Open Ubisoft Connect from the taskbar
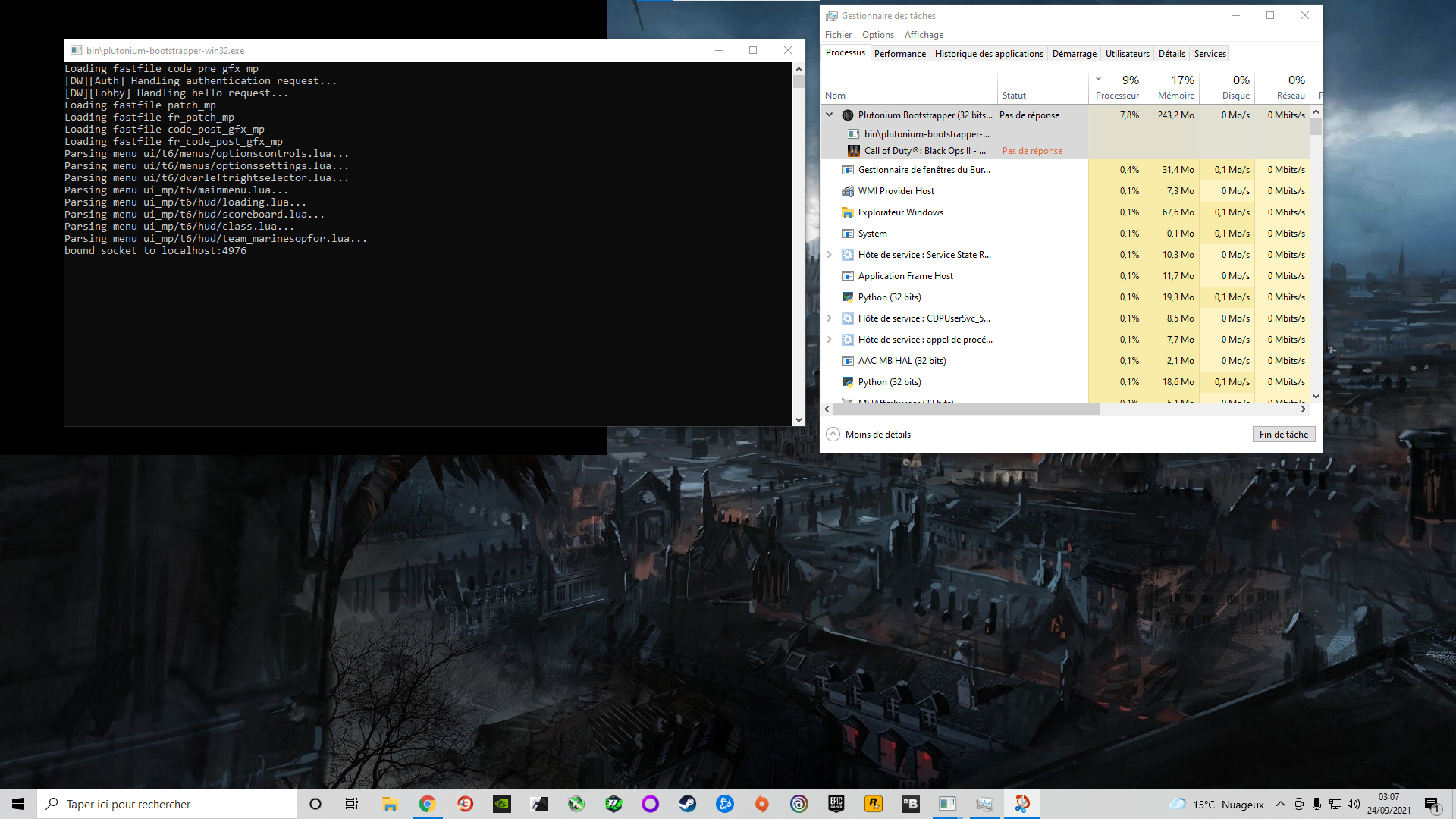 [x=799, y=804]
